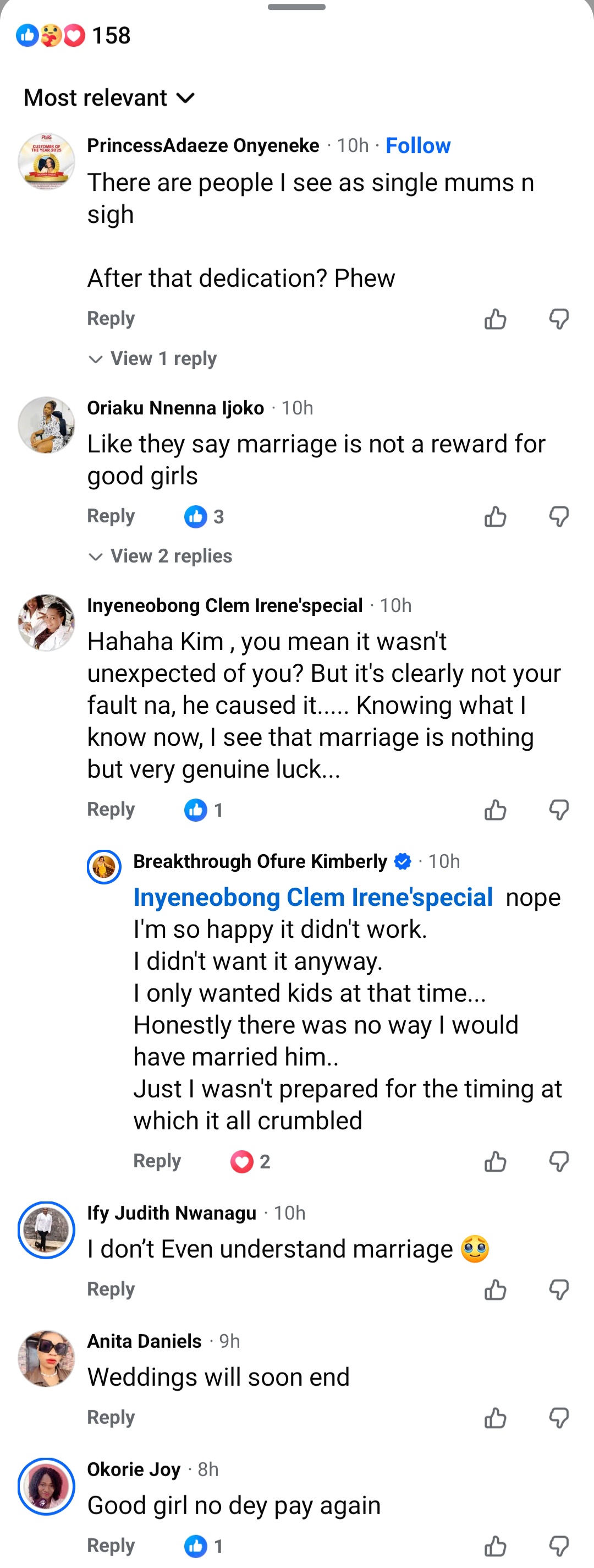The width and height of the screenshot is (594, 1568).
Task: Like Anita Daniels' comment
Action: [496, 1418]
